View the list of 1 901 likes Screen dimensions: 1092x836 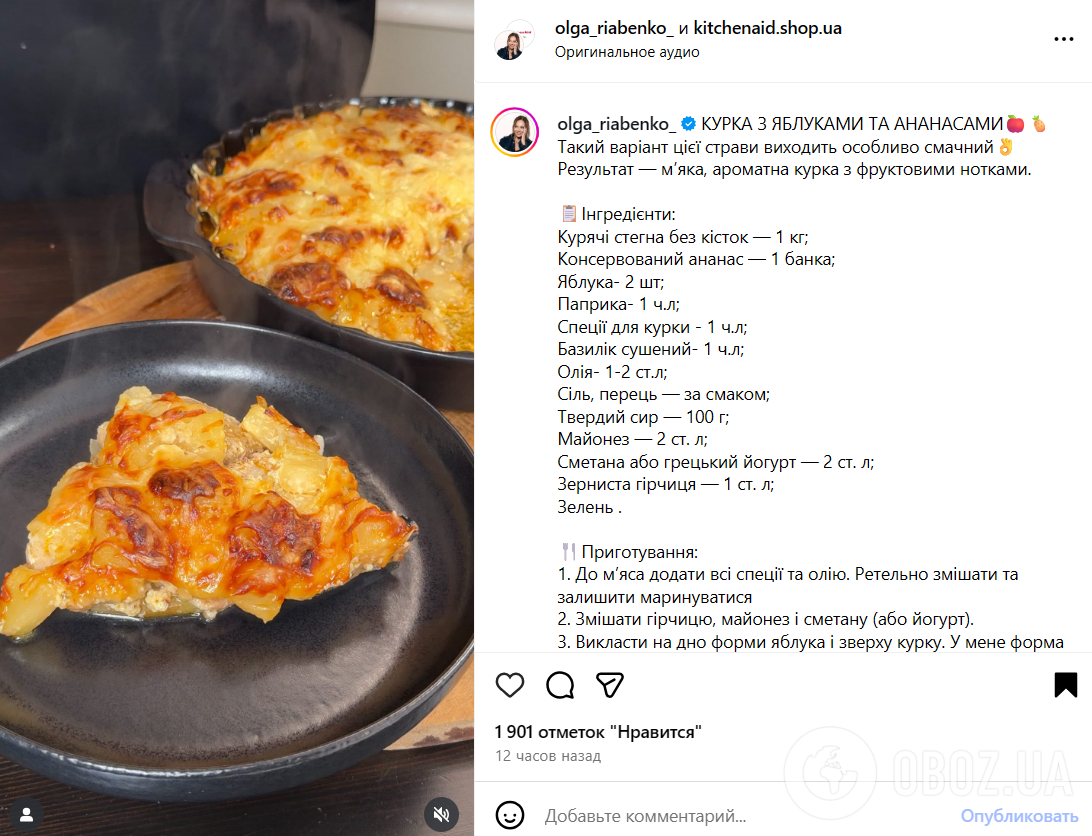pyautogui.click(x=598, y=732)
